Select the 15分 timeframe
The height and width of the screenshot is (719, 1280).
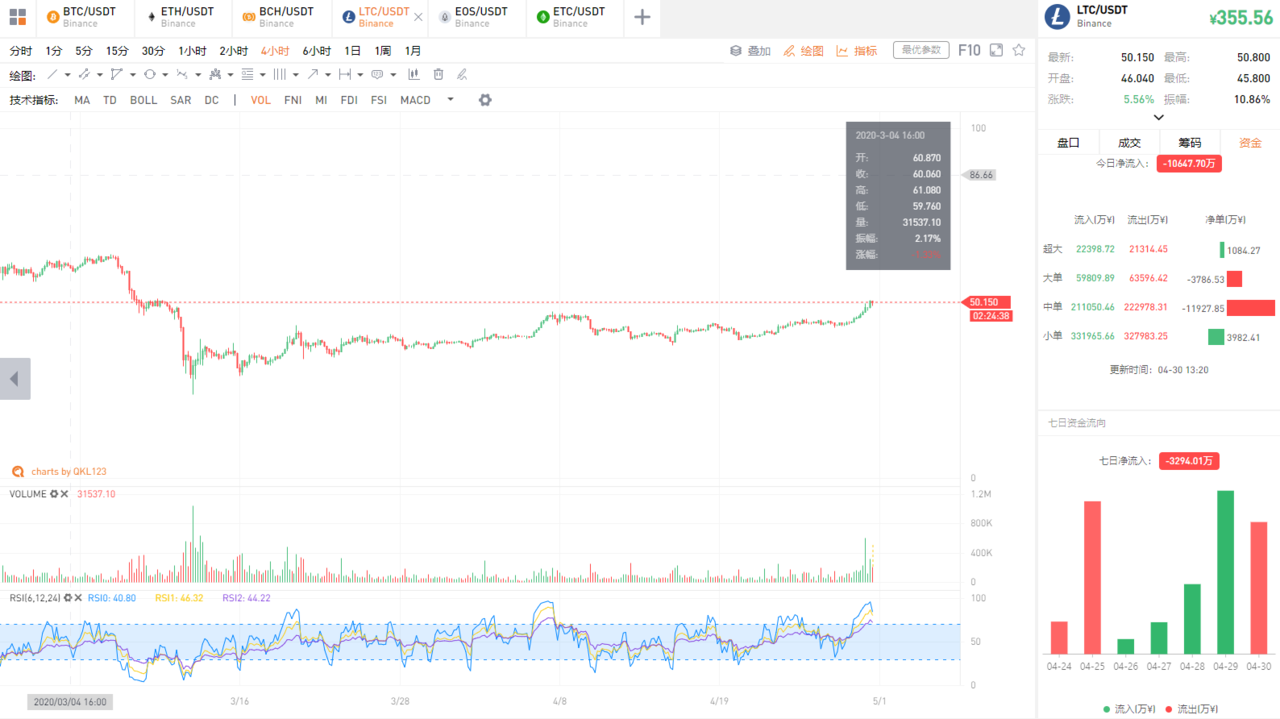coord(117,51)
